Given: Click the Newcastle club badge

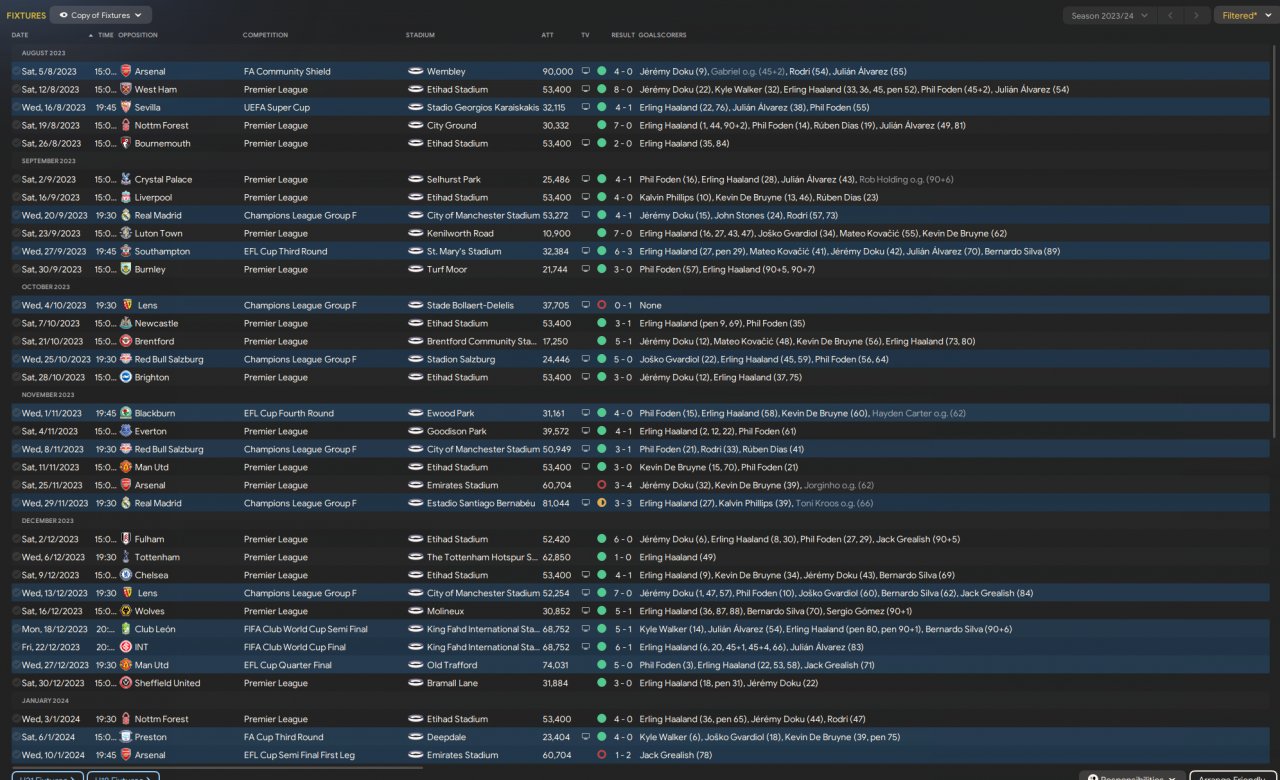Looking at the screenshot, I should [x=125, y=323].
